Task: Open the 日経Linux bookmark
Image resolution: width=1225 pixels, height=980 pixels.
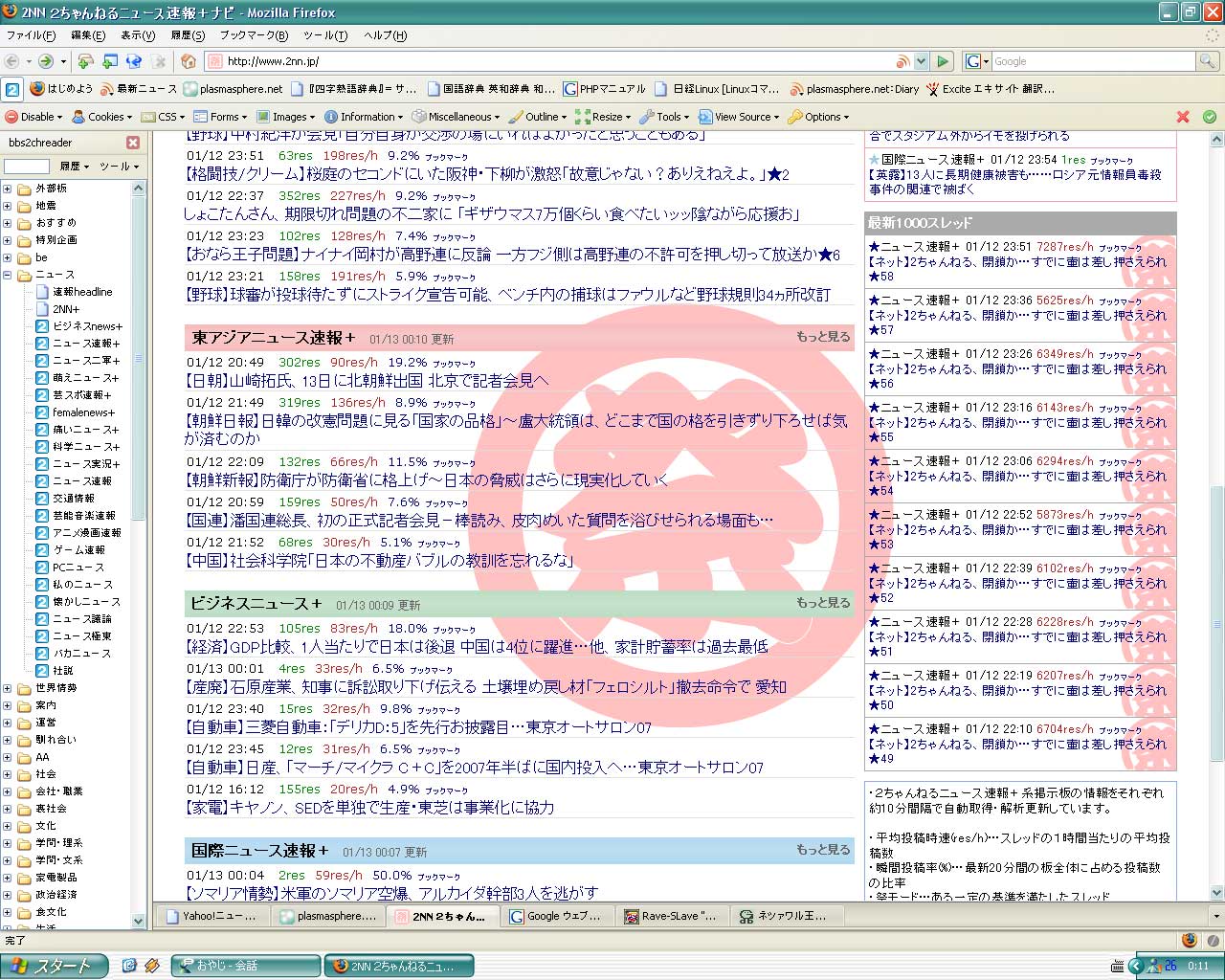Action: [x=718, y=89]
